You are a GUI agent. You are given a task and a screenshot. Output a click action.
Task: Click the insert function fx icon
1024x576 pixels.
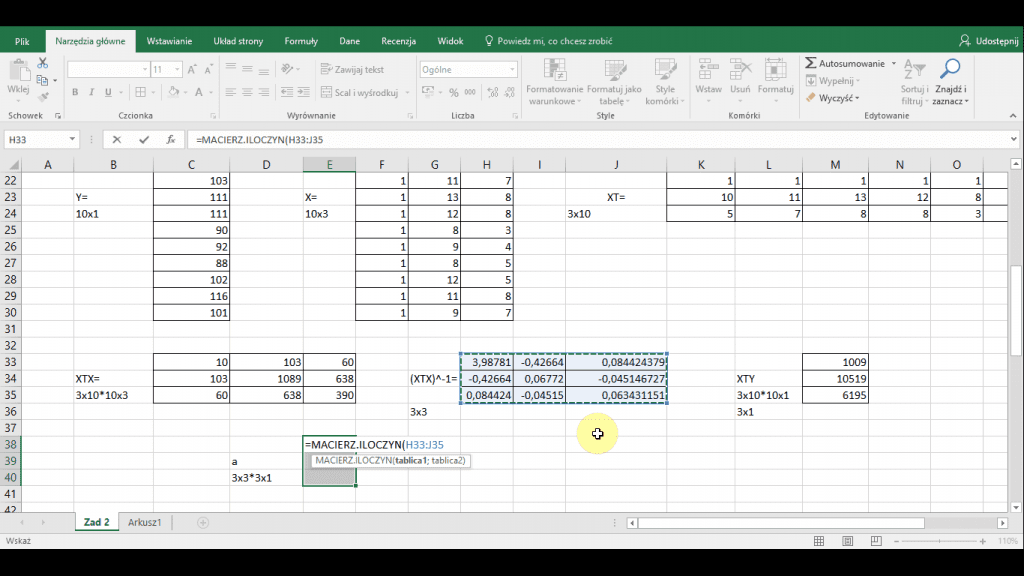point(170,140)
